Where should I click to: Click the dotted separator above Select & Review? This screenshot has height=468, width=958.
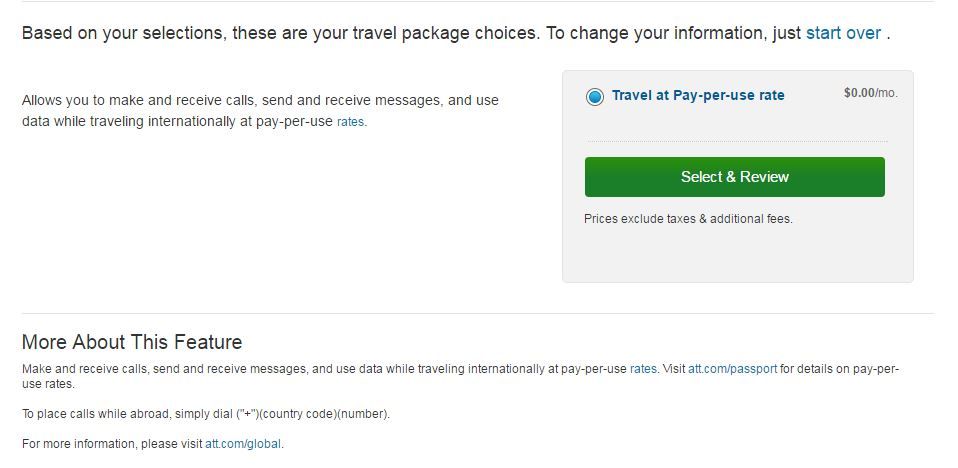coord(735,141)
